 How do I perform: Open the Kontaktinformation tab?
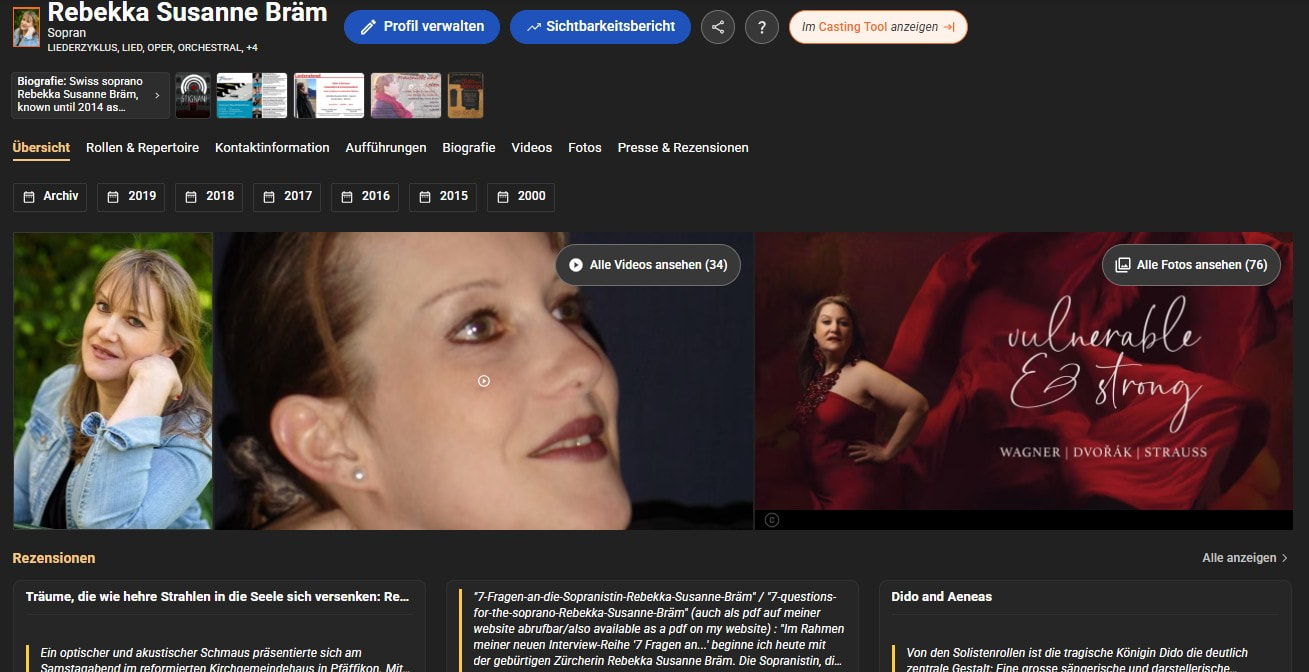(x=272, y=148)
